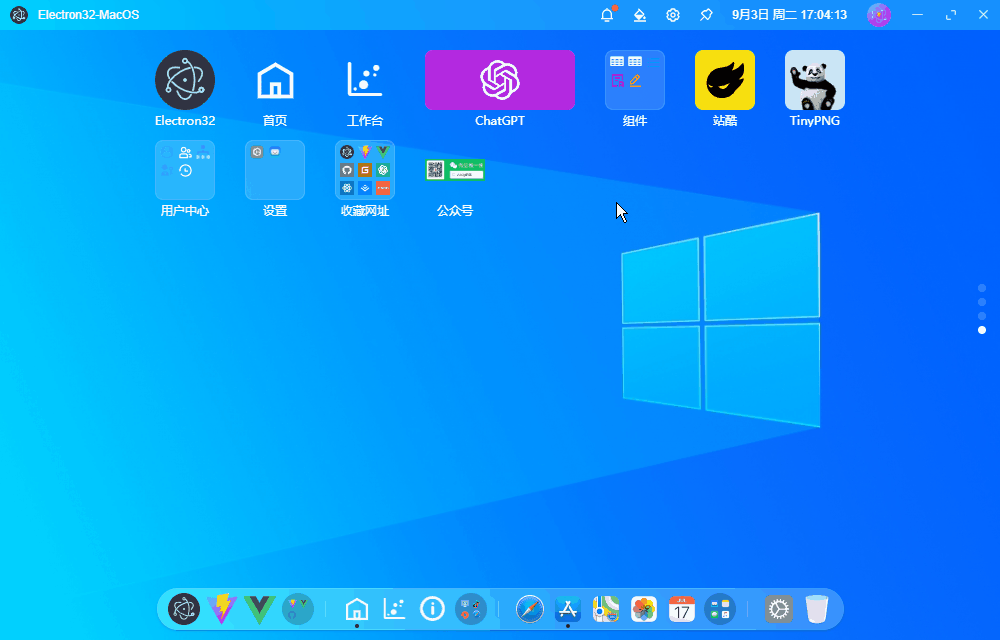Select the home icon in the dock
Image resolution: width=1000 pixels, height=640 pixels.
click(x=357, y=609)
